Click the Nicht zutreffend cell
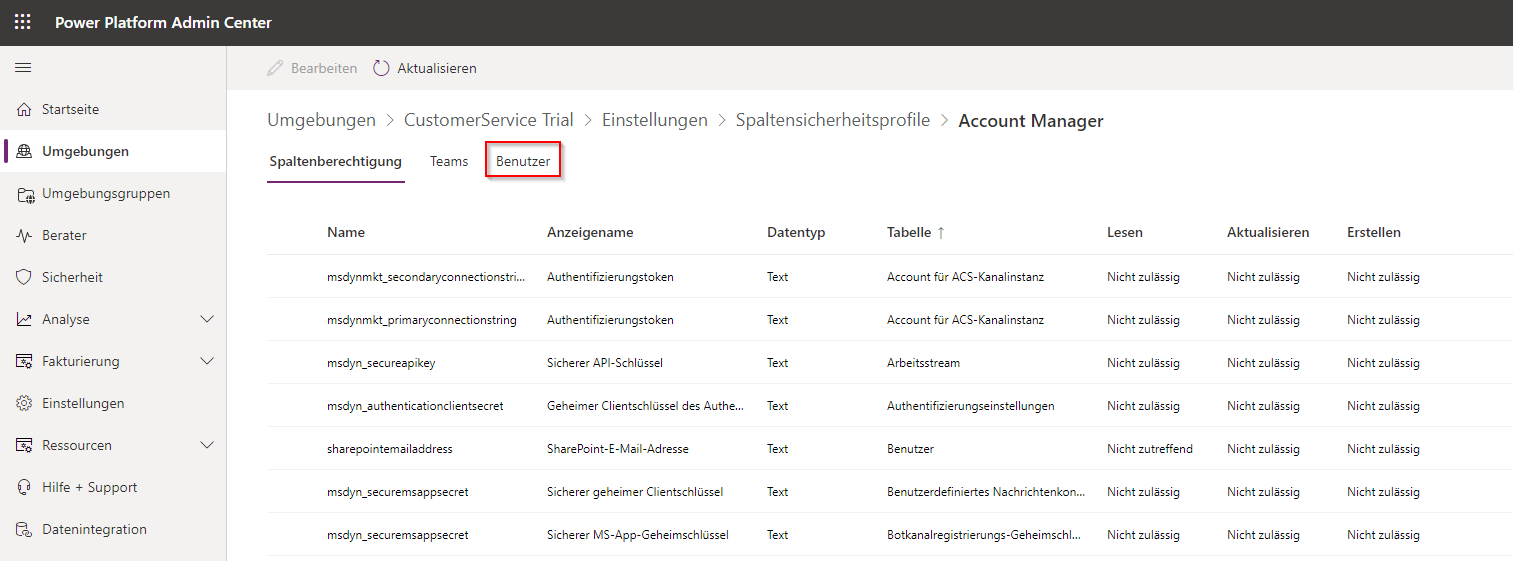This screenshot has width=1513, height=561. pyautogui.click(x=1150, y=449)
